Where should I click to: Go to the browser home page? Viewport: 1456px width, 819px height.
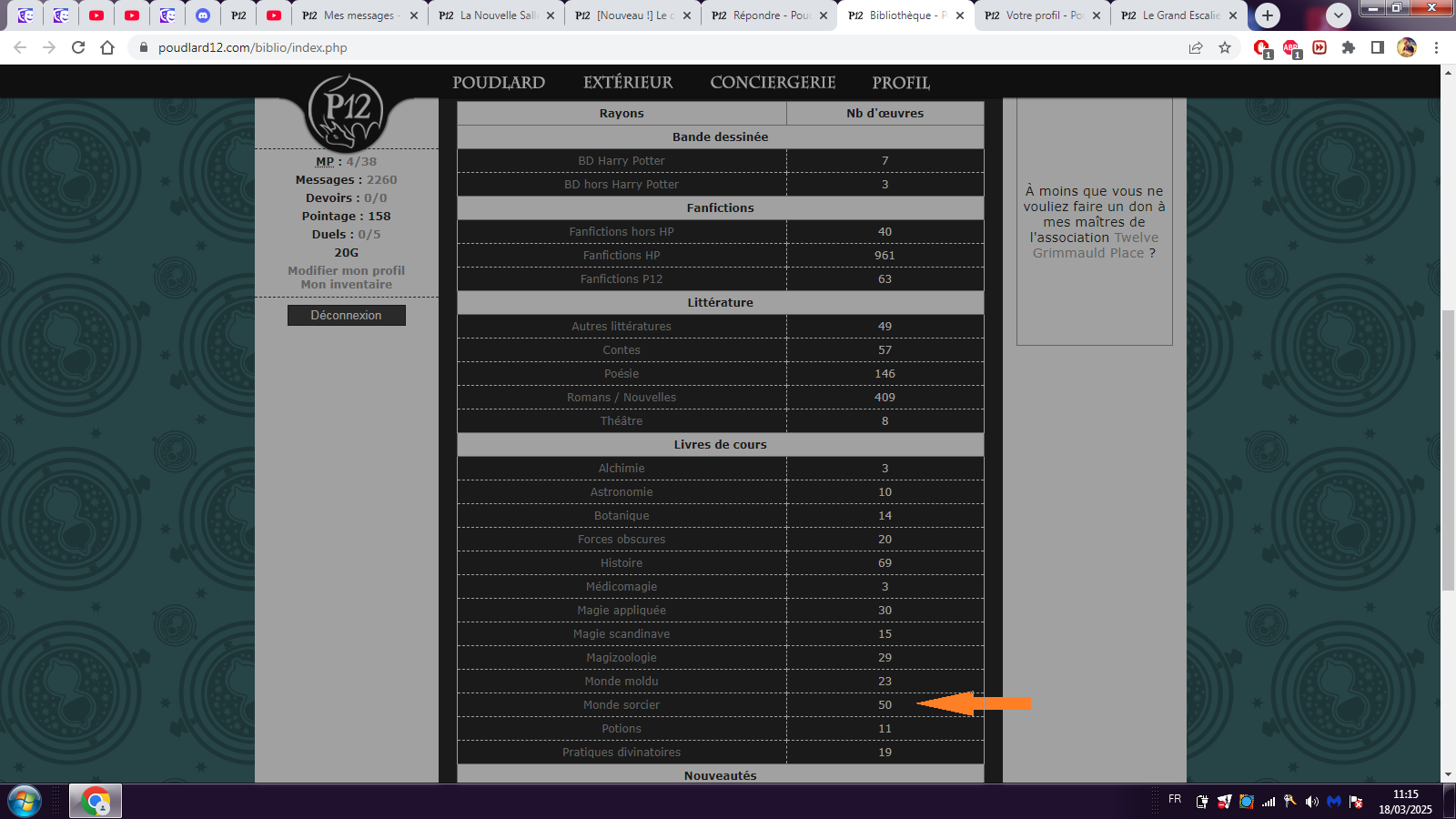(107, 47)
